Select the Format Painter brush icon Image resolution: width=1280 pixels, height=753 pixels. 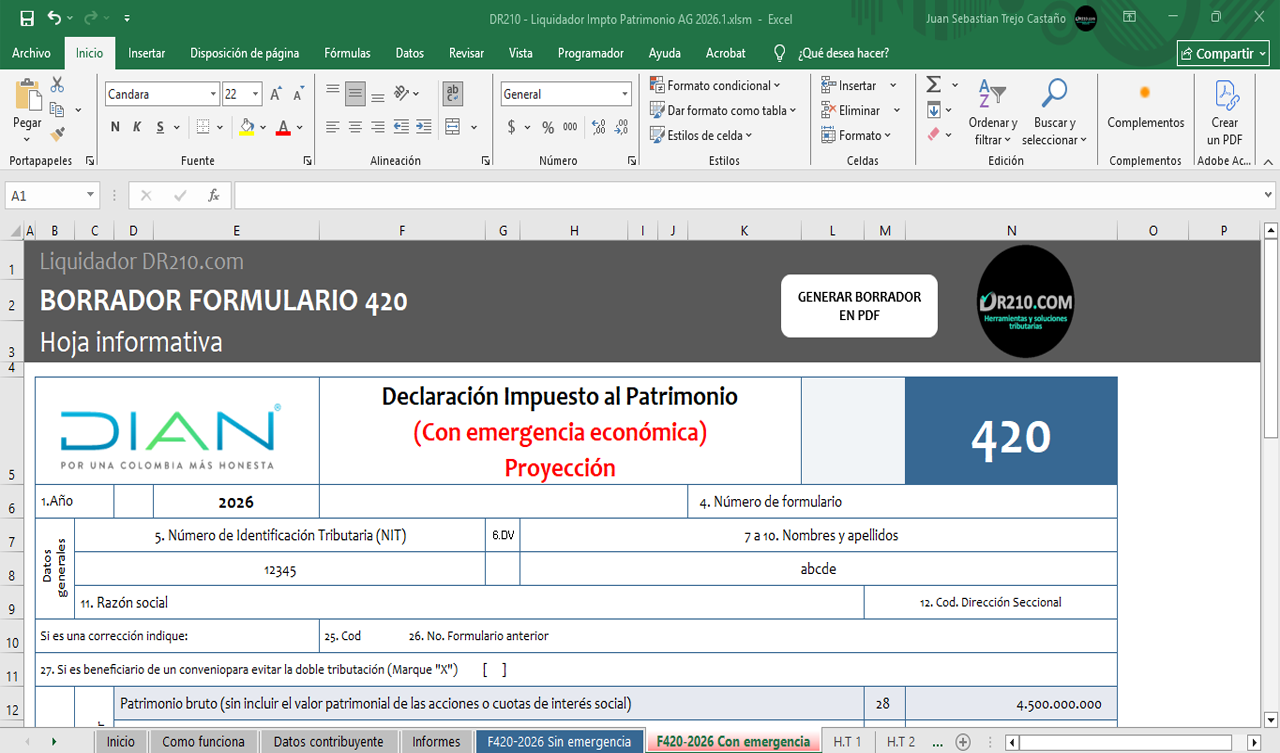coord(57,133)
